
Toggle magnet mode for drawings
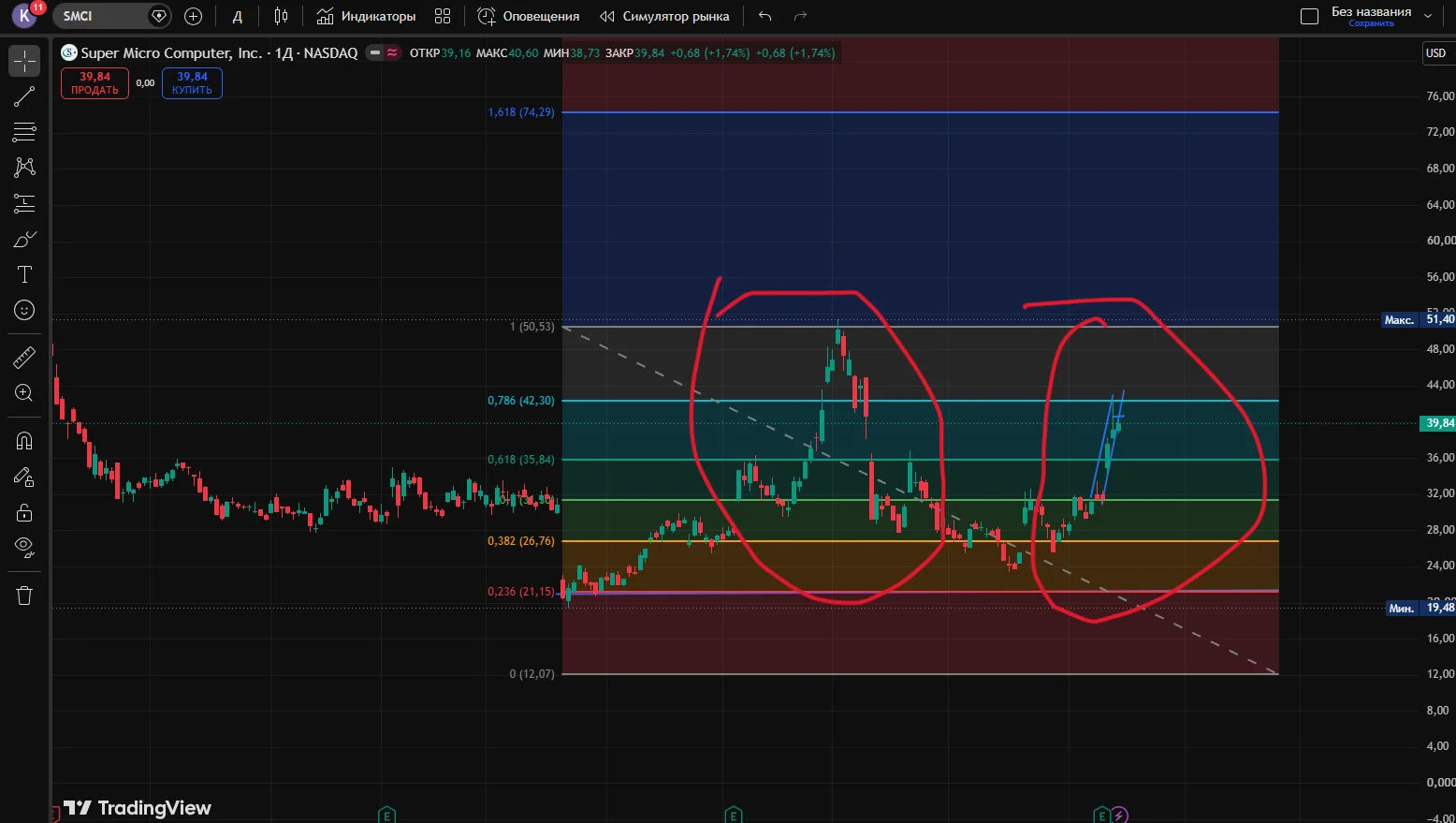[x=24, y=441]
